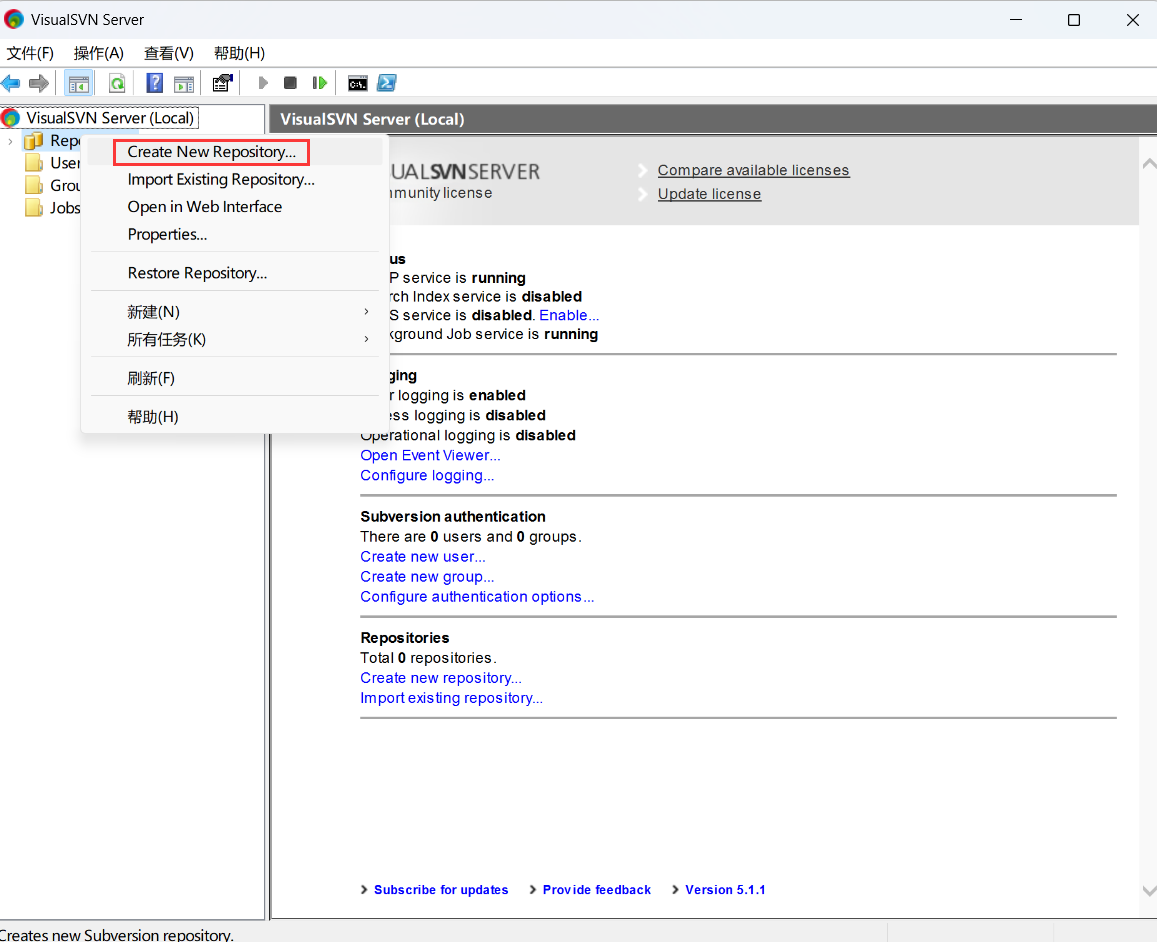Select Open in Web Interface
The width and height of the screenshot is (1157, 942).
click(235, 207)
